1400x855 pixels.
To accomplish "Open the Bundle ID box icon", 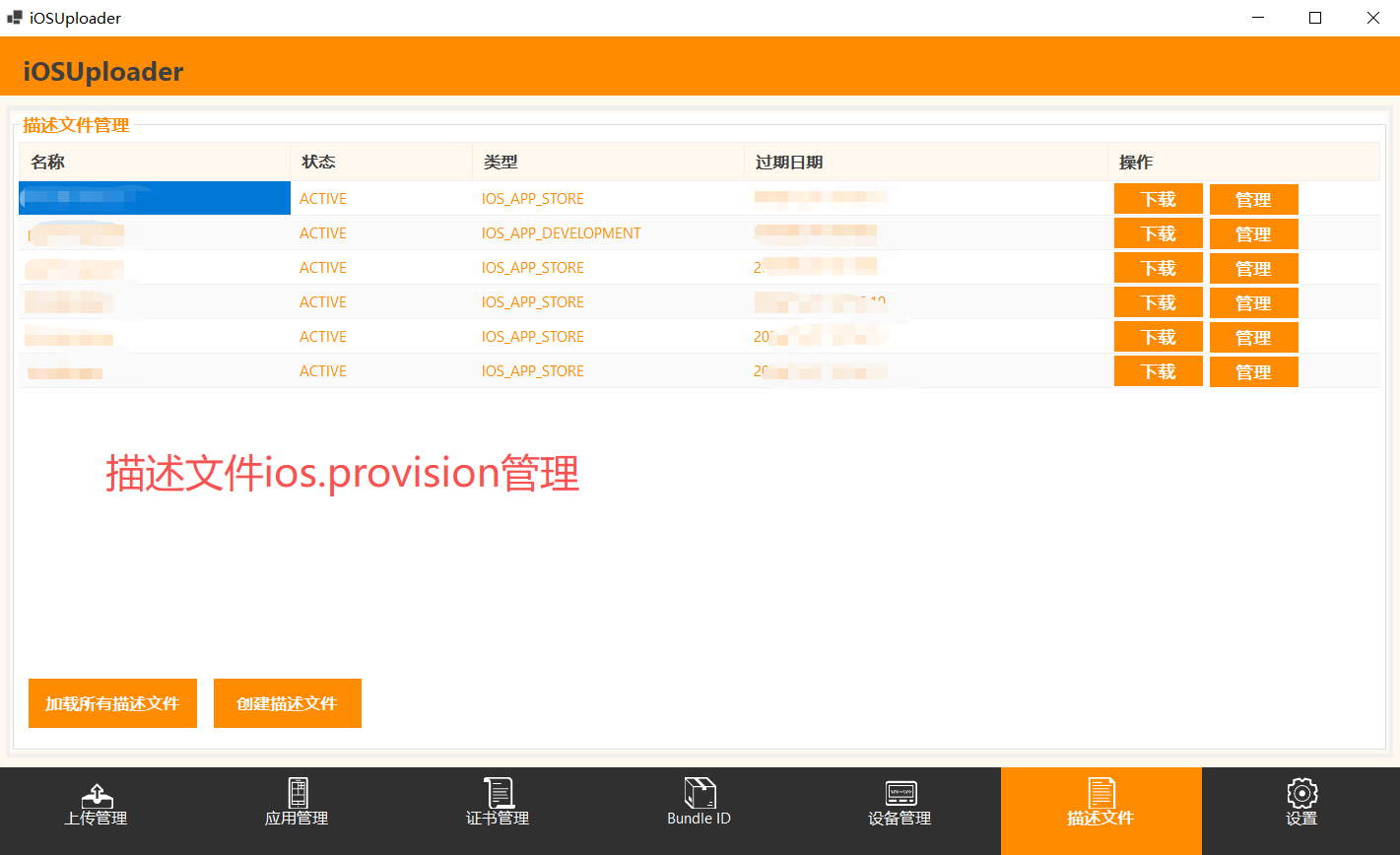I will [699, 793].
